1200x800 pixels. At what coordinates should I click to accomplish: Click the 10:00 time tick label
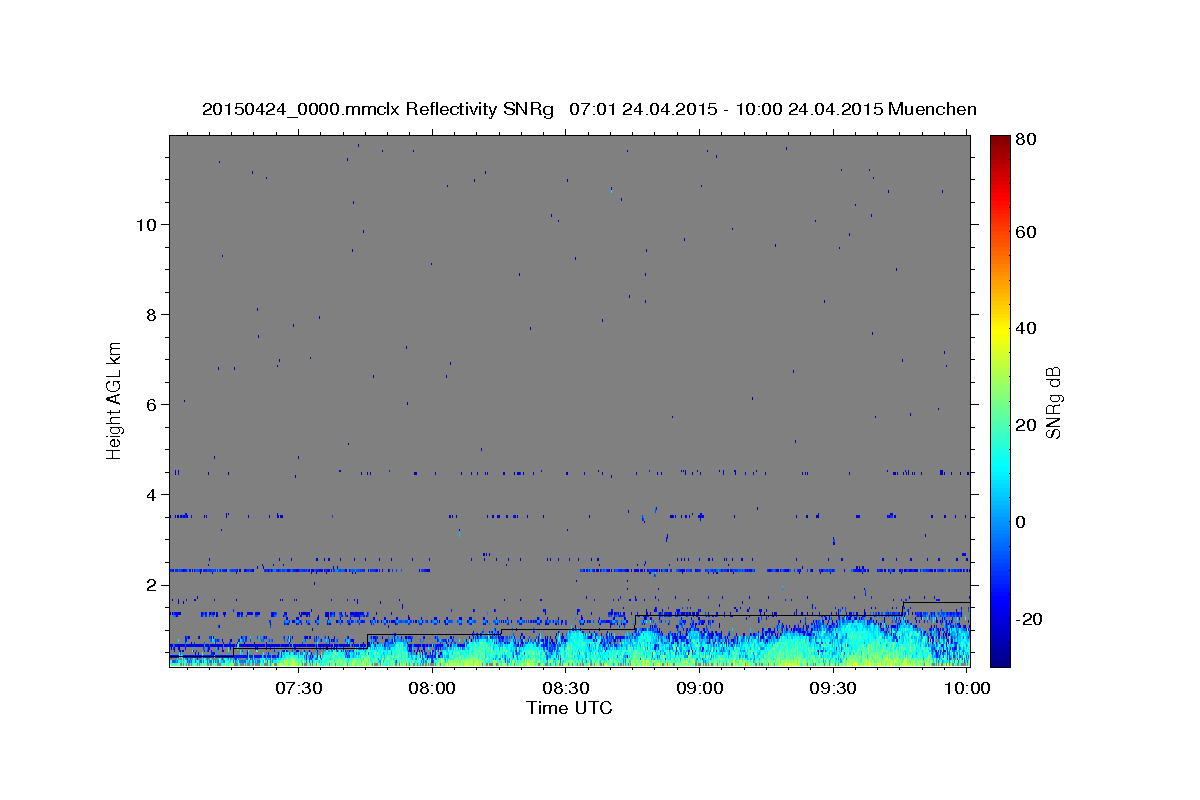pyautogui.click(x=967, y=688)
